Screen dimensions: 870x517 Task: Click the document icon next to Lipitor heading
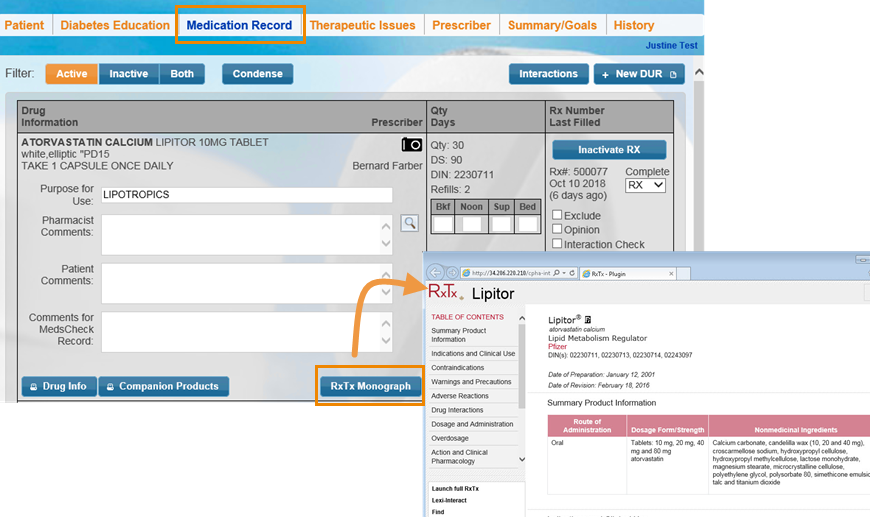click(588, 320)
